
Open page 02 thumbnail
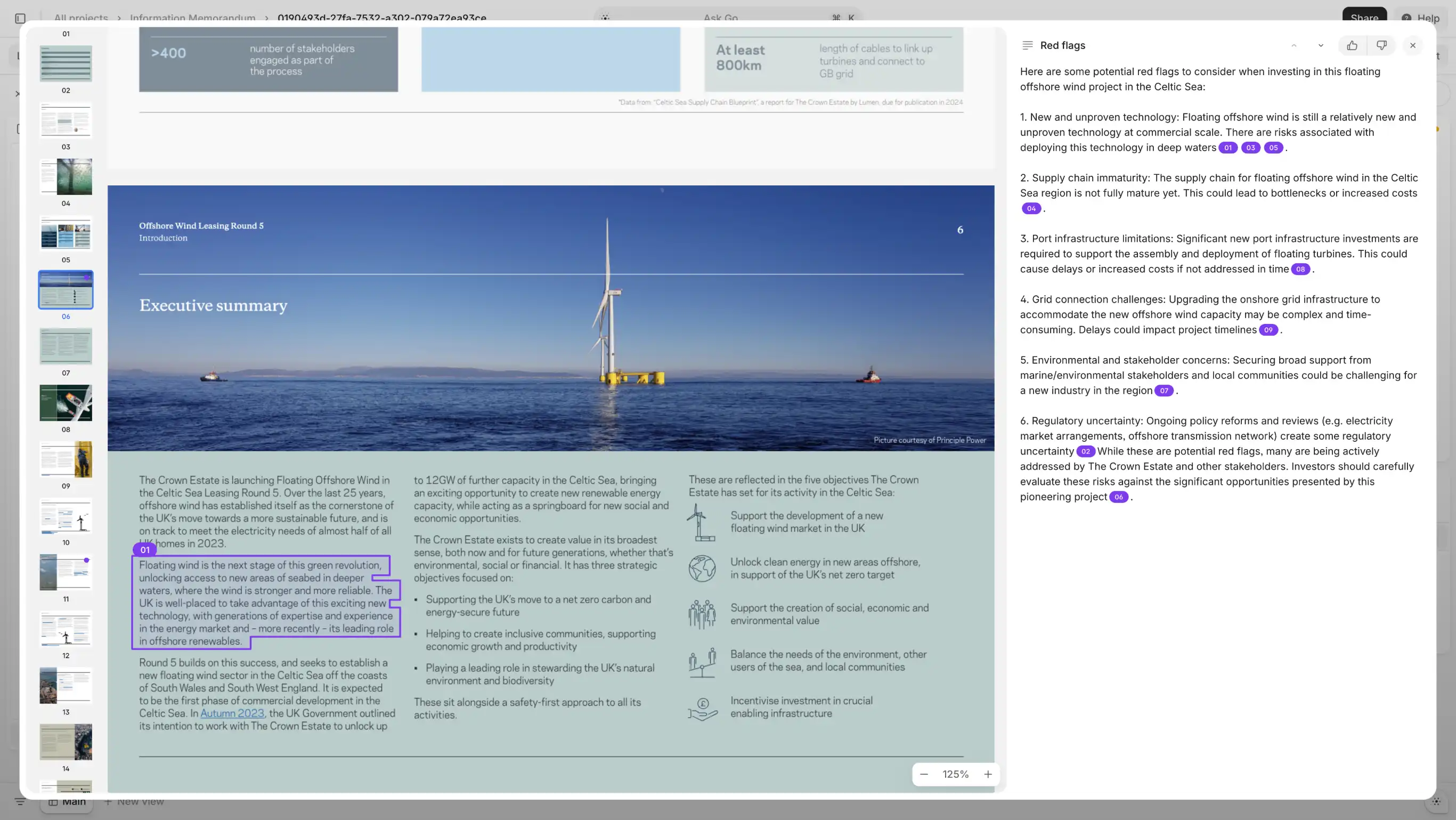[66, 64]
